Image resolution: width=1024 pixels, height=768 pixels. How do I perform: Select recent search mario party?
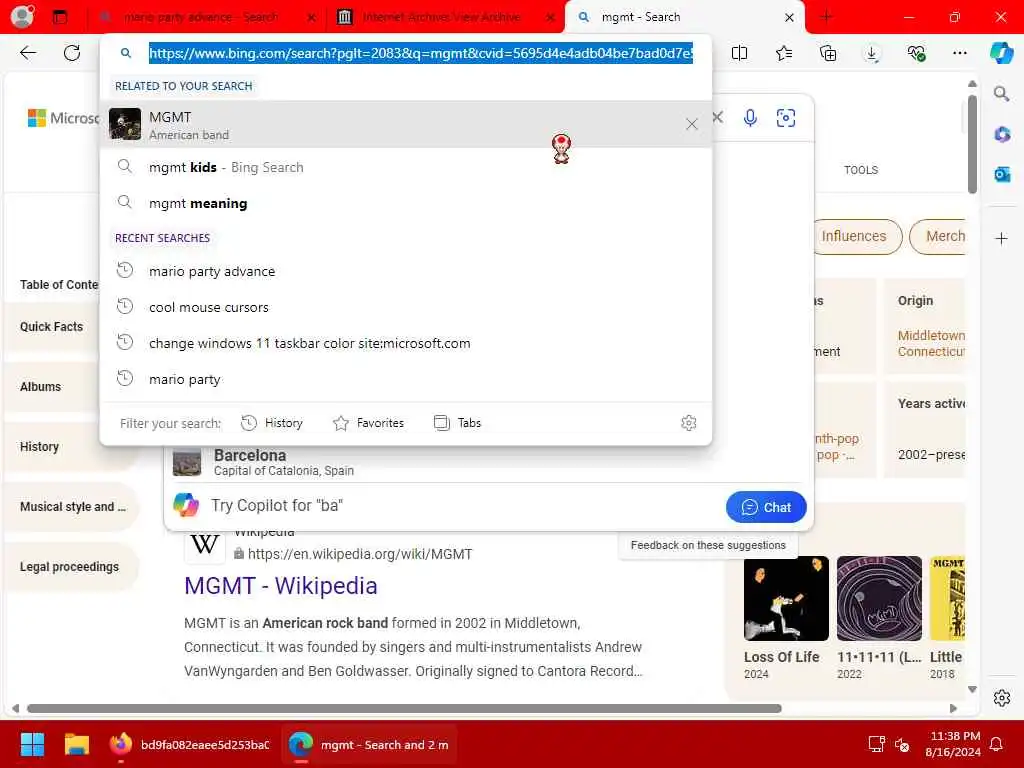tap(406, 379)
